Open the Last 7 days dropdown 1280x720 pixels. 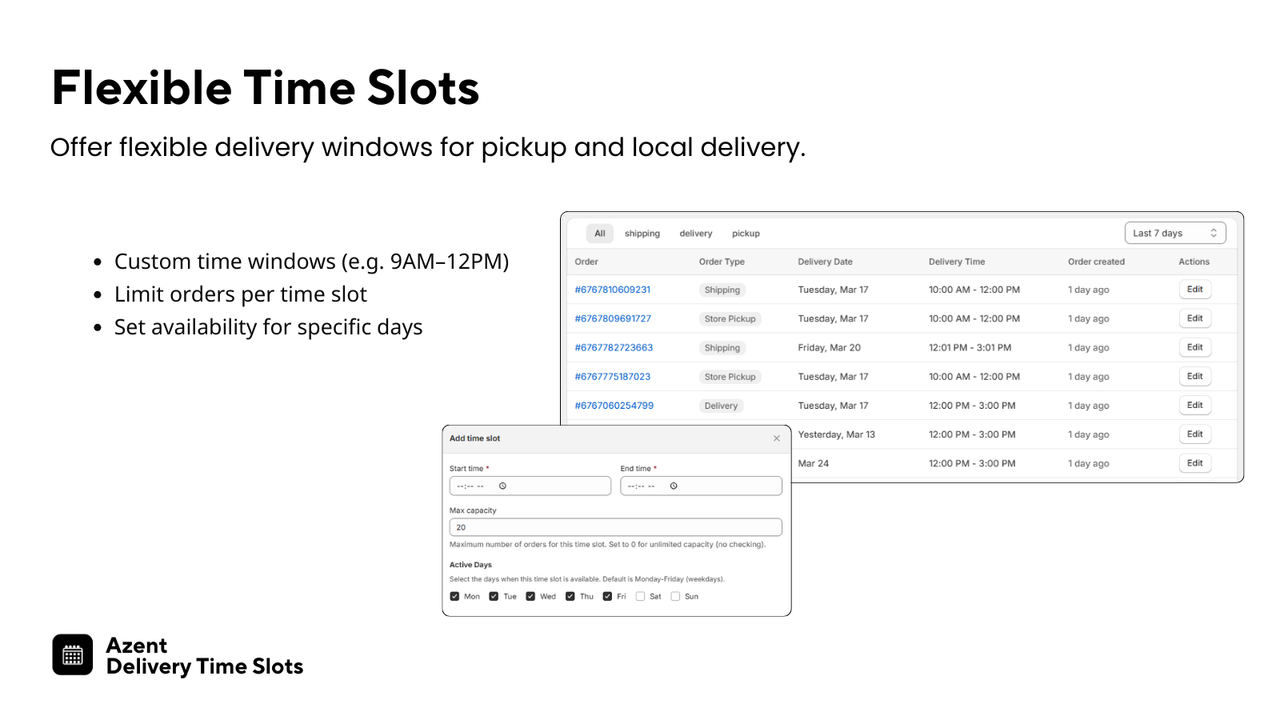(1175, 233)
